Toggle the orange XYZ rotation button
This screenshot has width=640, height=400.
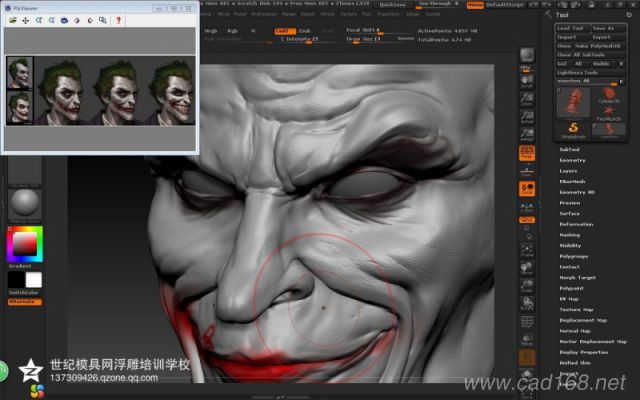click(x=527, y=220)
